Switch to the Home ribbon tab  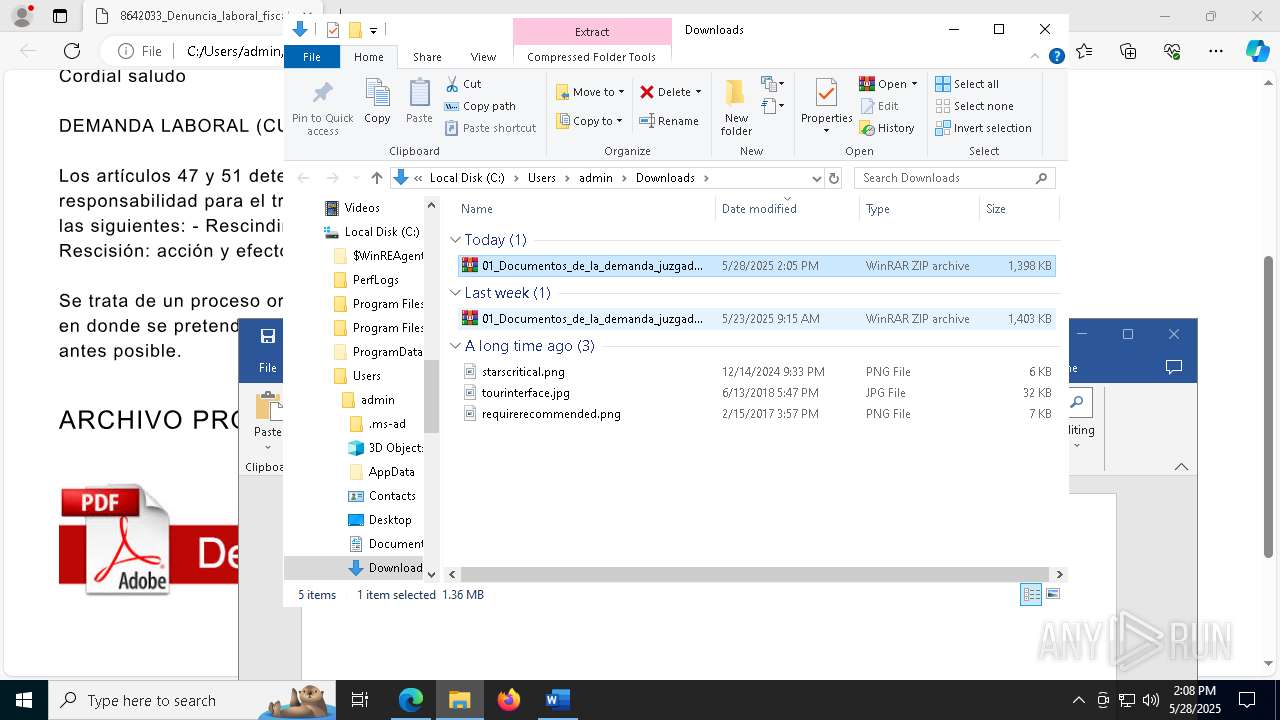tap(368, 57)
